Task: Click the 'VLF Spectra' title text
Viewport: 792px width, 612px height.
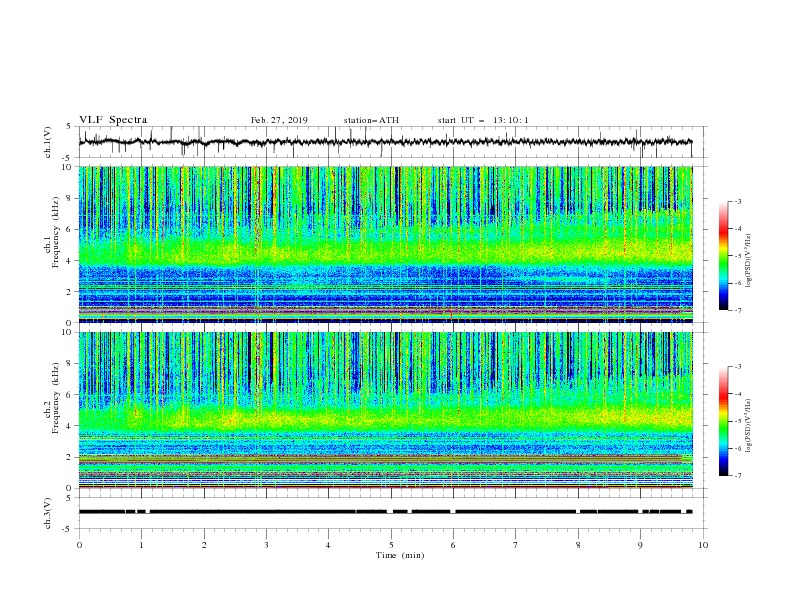Action: (113, 120)
